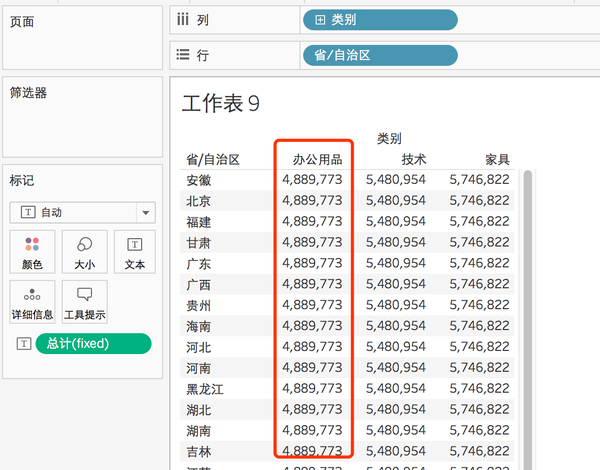Click the 标记 (Marks) card label
The height and width of the screenshot is (470, 600).
tap(22, 180)
